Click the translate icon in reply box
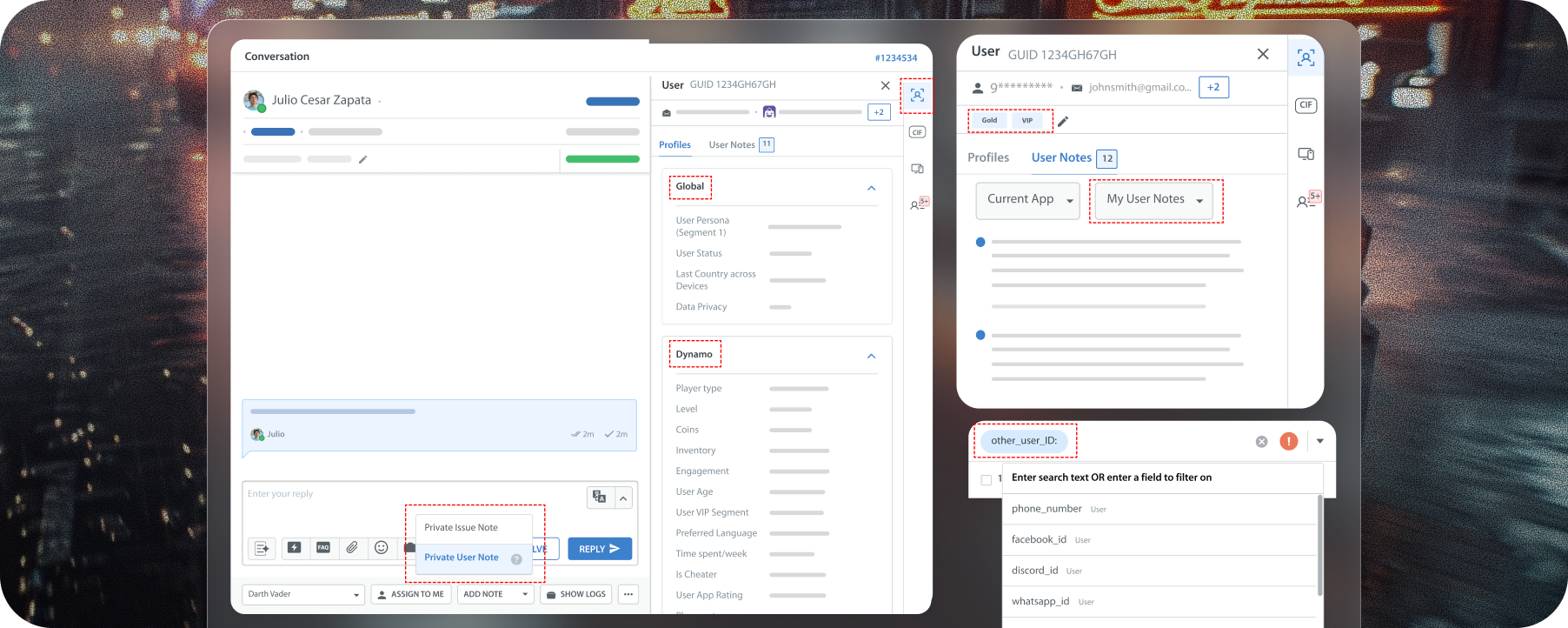 pyautogui.click(x=599, y=497)
